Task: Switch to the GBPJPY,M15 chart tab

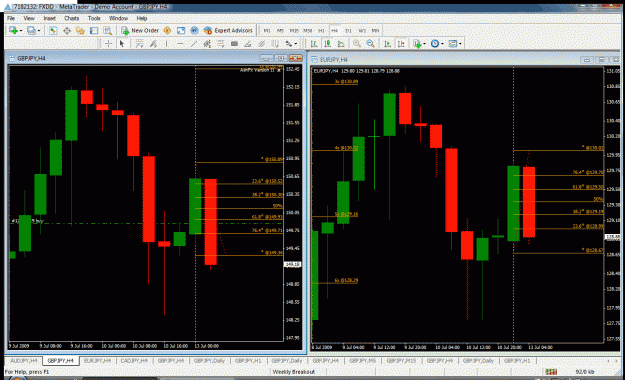Action: click(401, 361)
